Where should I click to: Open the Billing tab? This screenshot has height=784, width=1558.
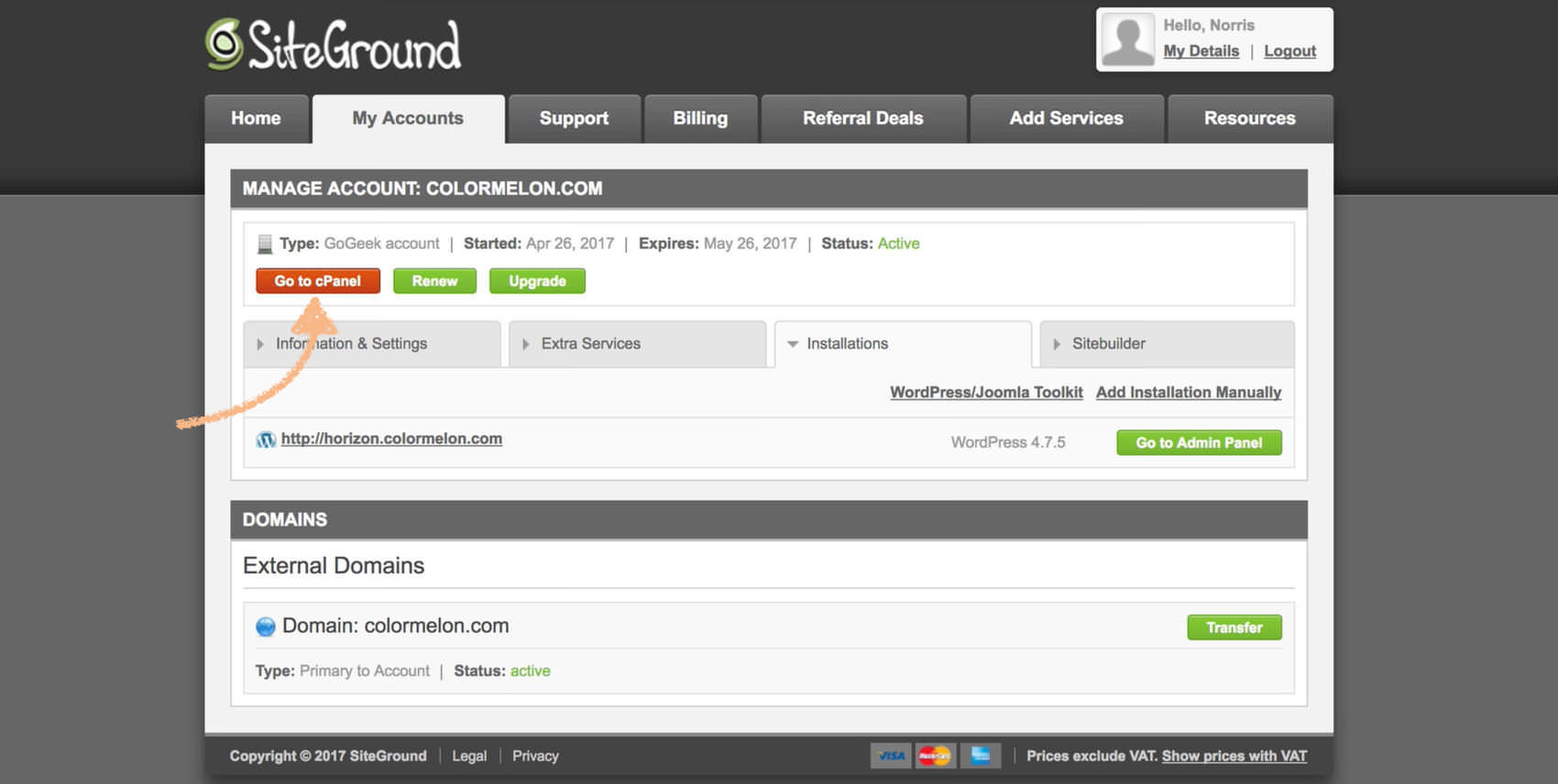(700, 119)
